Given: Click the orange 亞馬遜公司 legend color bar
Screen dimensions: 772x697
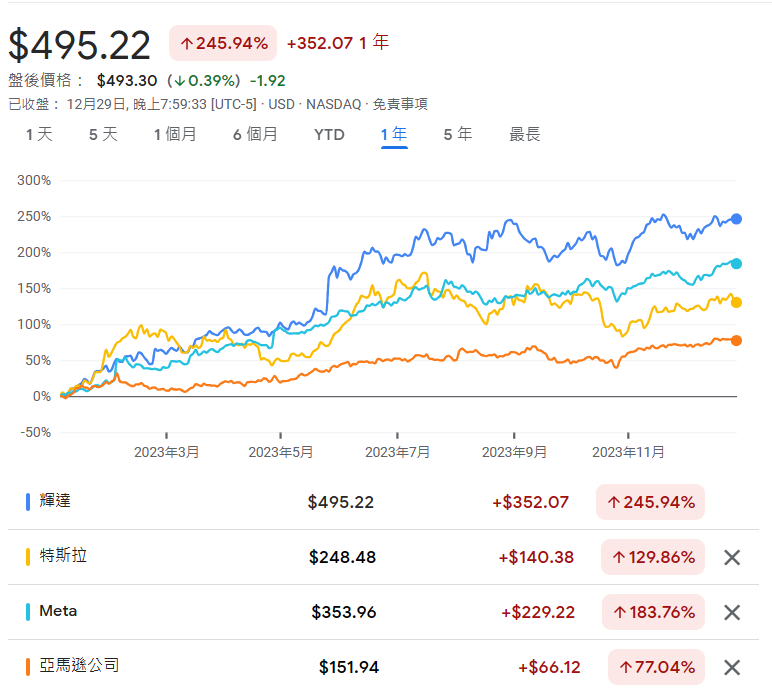Looking at the screenshot, I should pos(28,667).
